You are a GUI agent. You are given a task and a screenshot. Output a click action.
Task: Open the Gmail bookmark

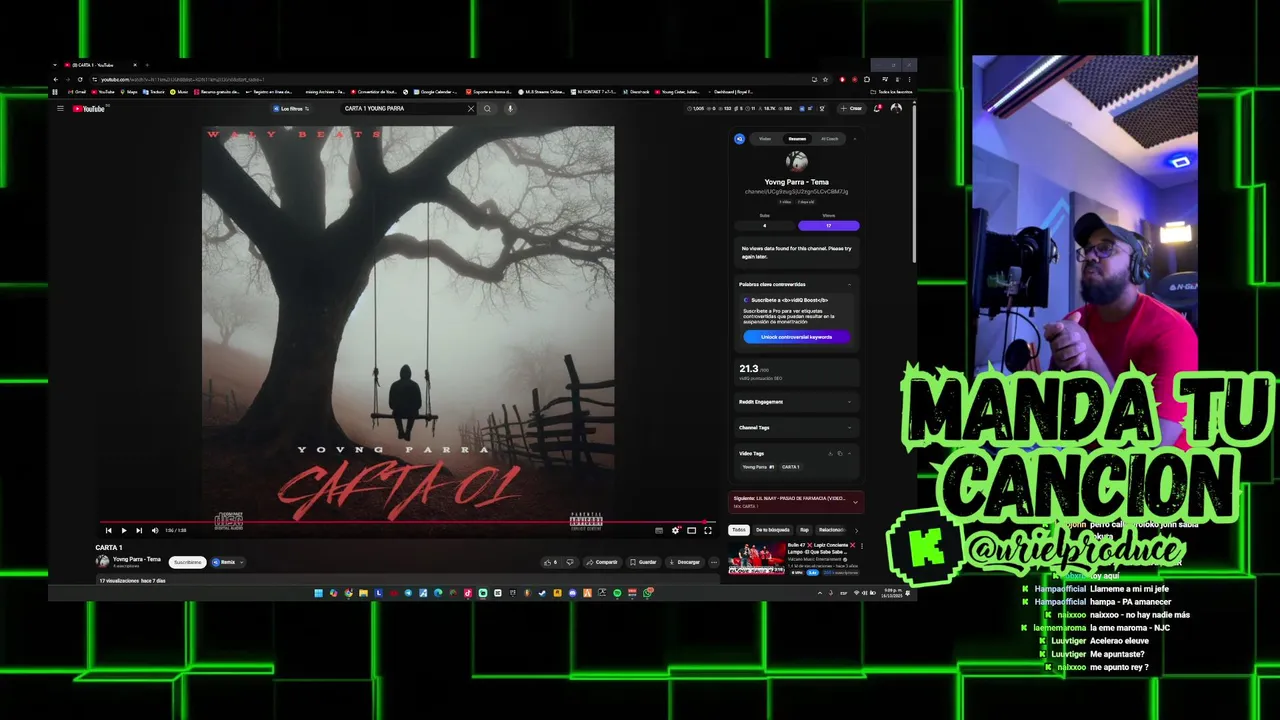[x=76, y=92]
